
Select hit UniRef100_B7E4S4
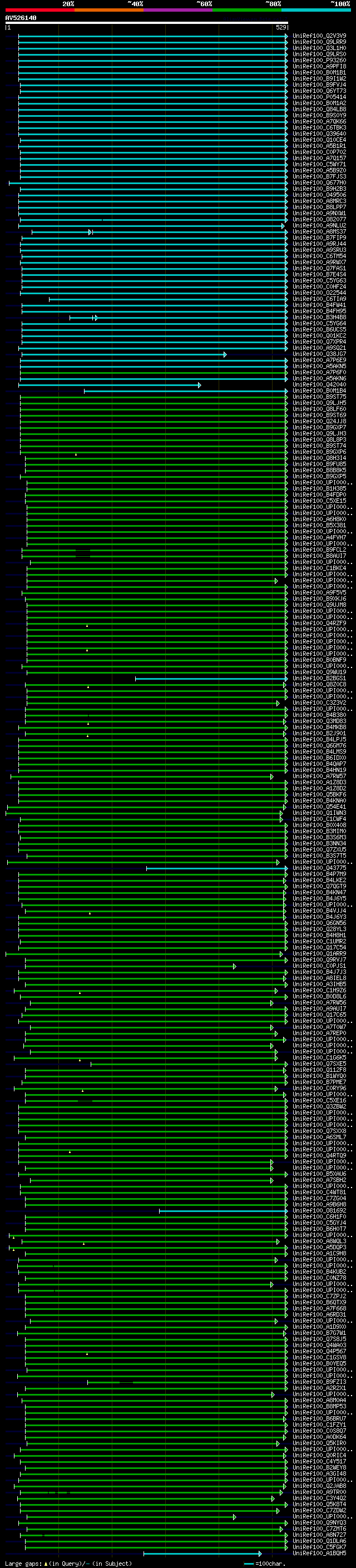click(x=319, y=275)
